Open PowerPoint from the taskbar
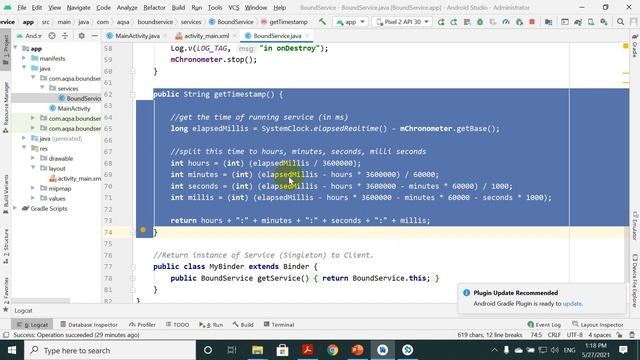 [x=358, y=350]
